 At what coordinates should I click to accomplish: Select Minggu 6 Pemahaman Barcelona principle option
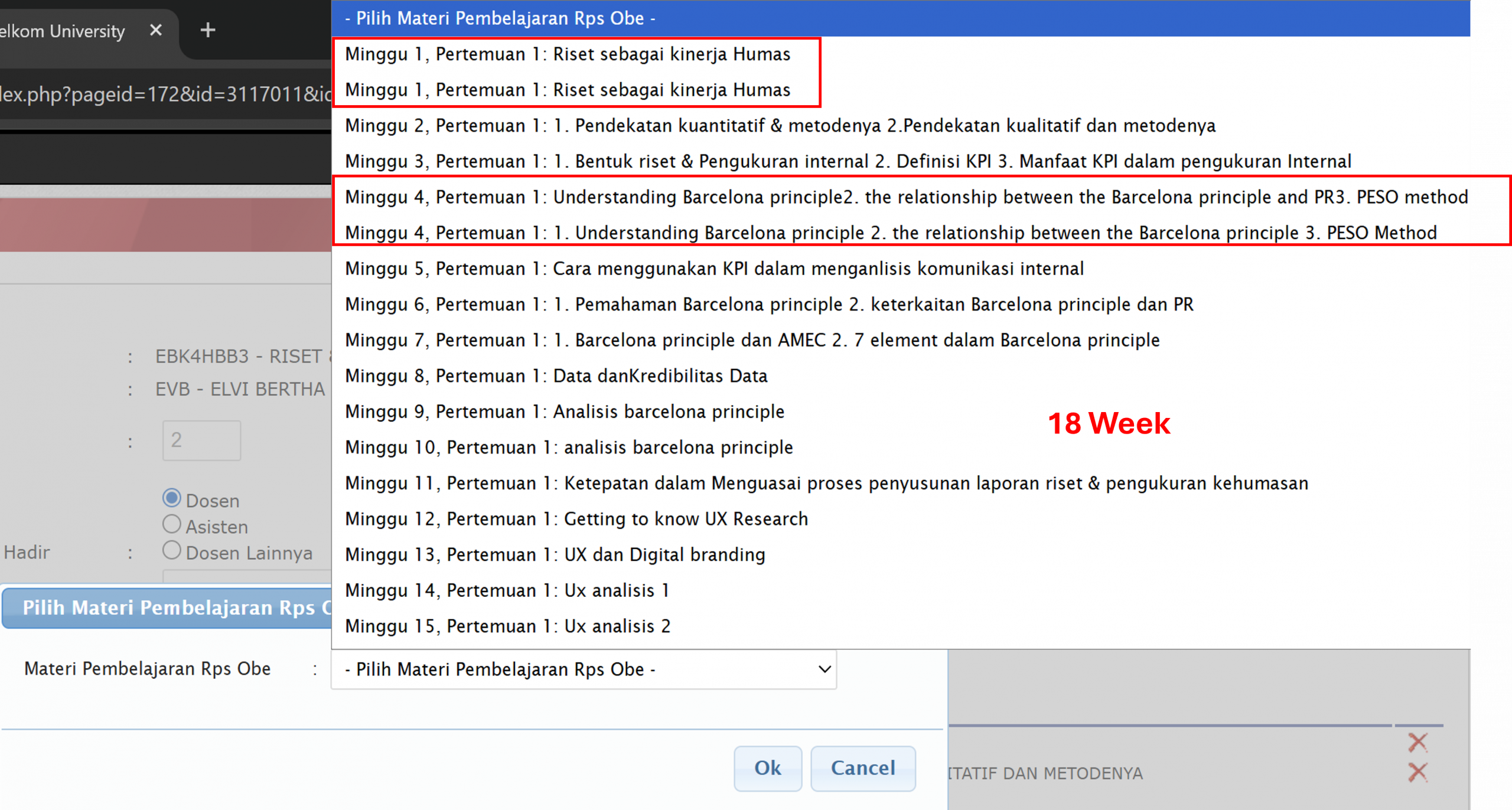click(x=901, y=304)
